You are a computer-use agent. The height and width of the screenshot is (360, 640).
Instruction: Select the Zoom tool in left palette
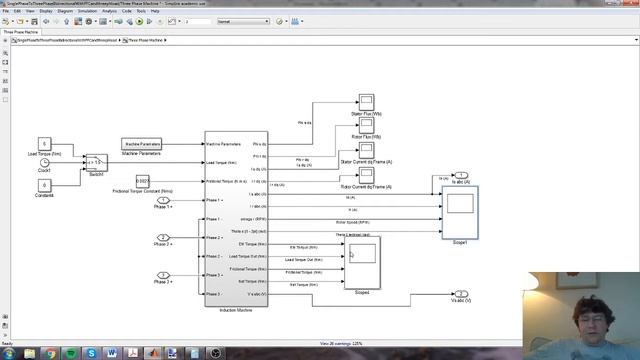5,53
